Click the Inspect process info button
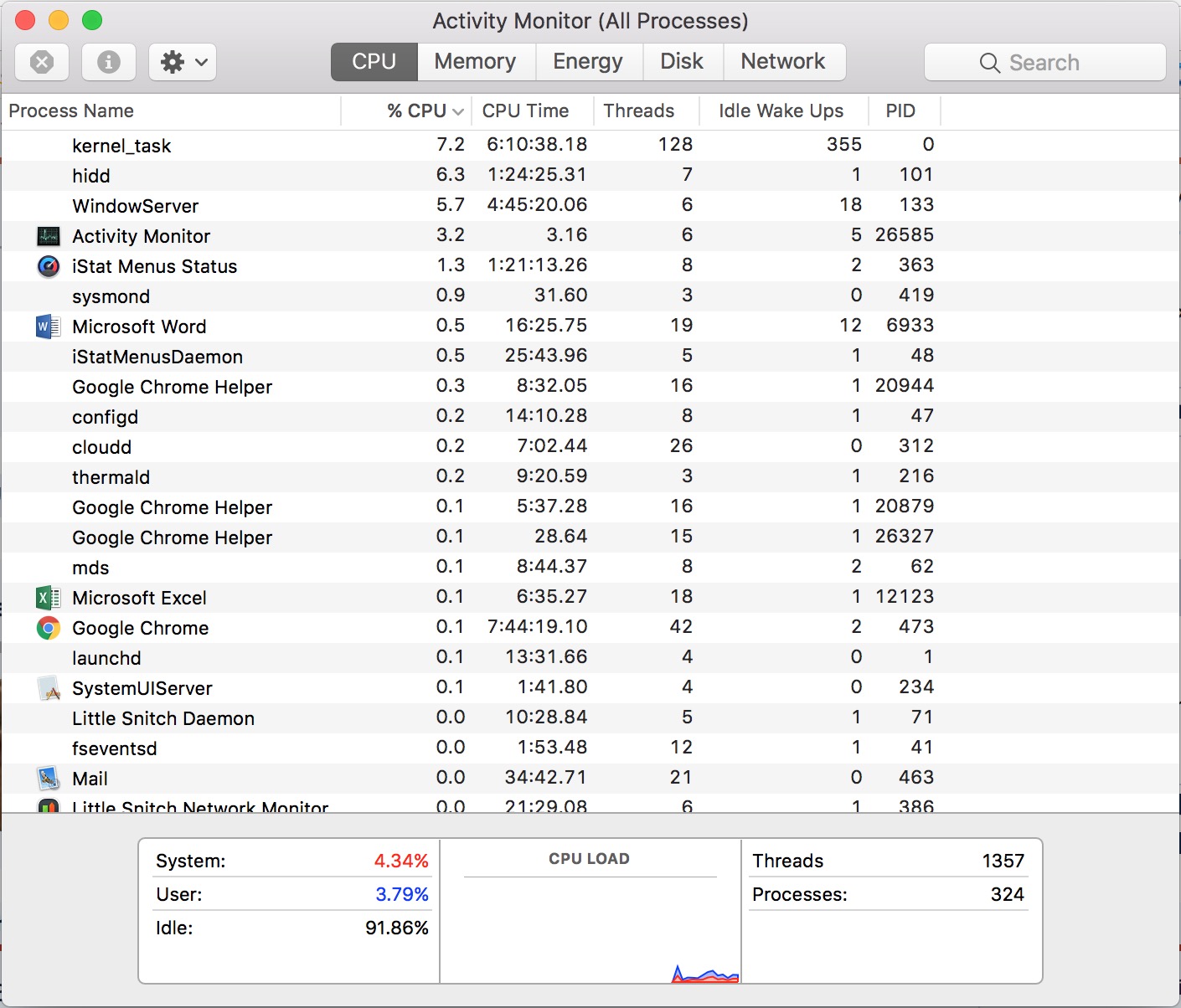Screen dimensions: 1181x1008 [109, 62]
